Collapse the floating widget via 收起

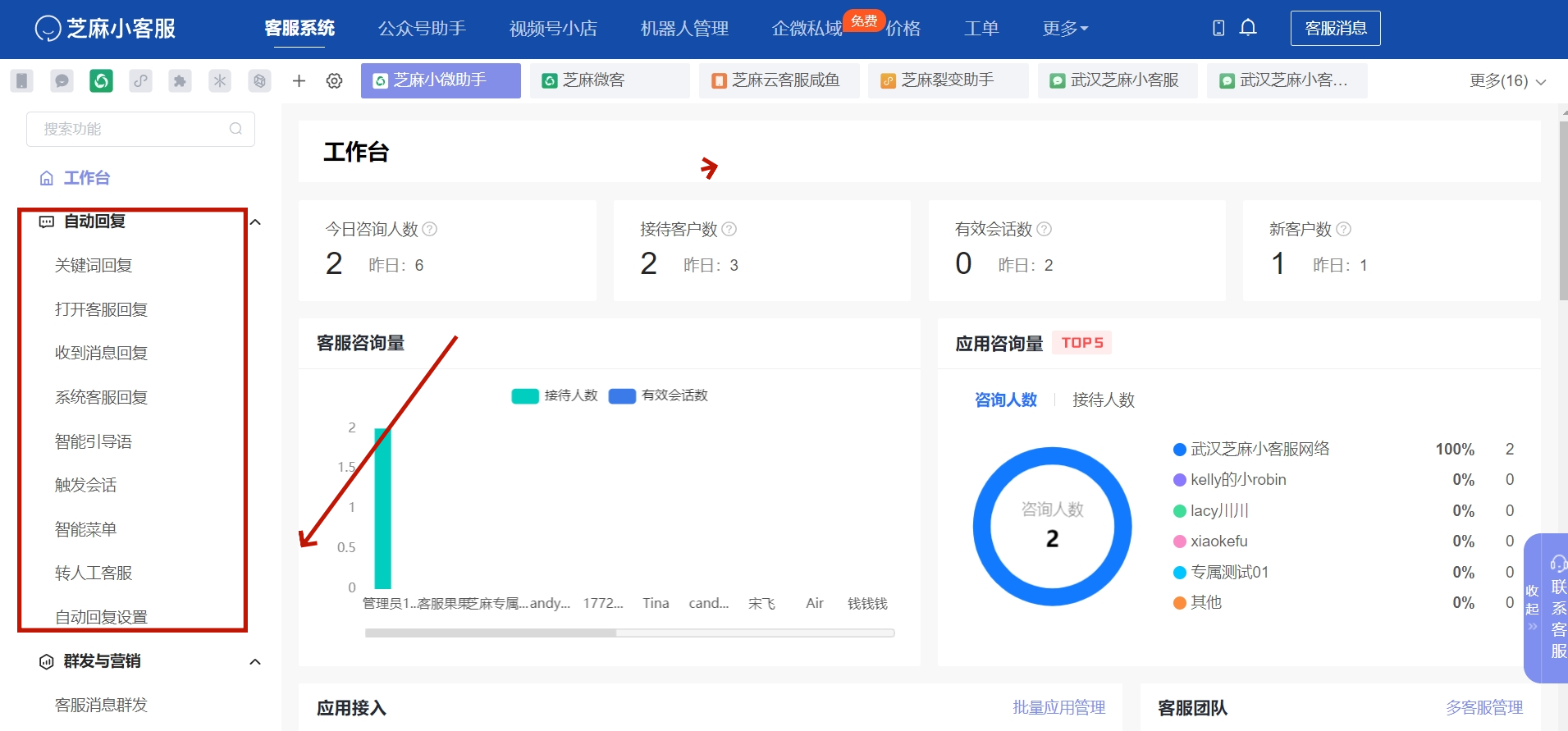tap(1532, 608)
